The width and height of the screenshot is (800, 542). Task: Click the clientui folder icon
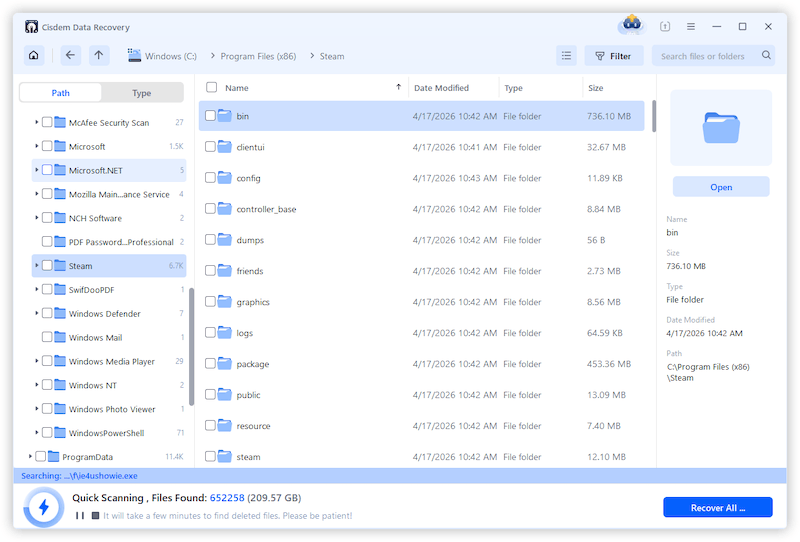click(x=224, y=146)
